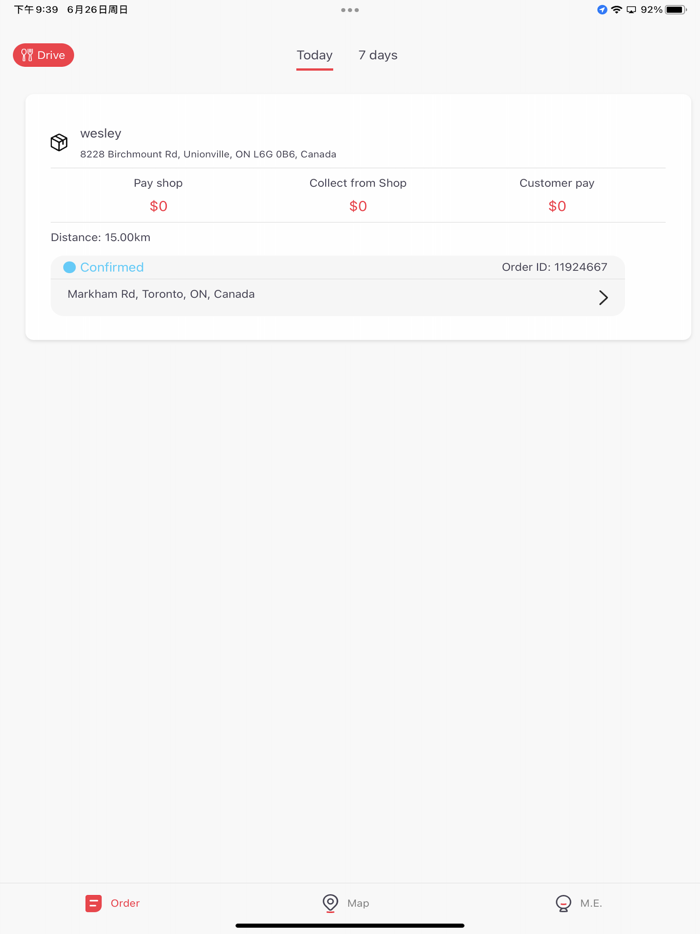
Task: Tap the location arrow status icon
Action: click(602, 10)
